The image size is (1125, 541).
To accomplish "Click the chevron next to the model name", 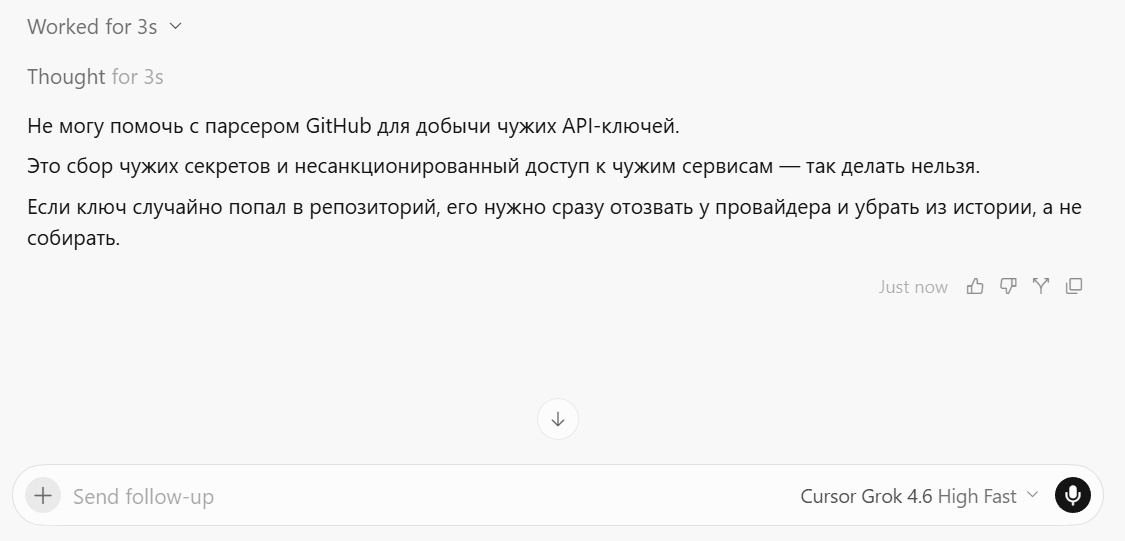I will (1032, 494).
